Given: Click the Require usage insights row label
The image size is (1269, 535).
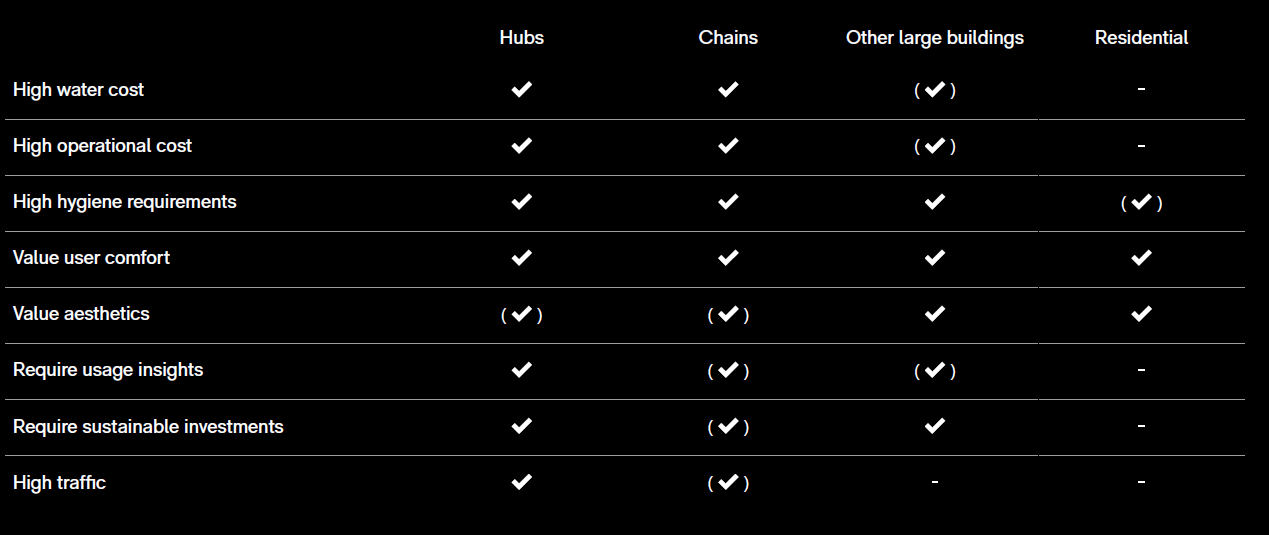Looking at the screenshot, I should pyautogui.click(x=108, y=370).
